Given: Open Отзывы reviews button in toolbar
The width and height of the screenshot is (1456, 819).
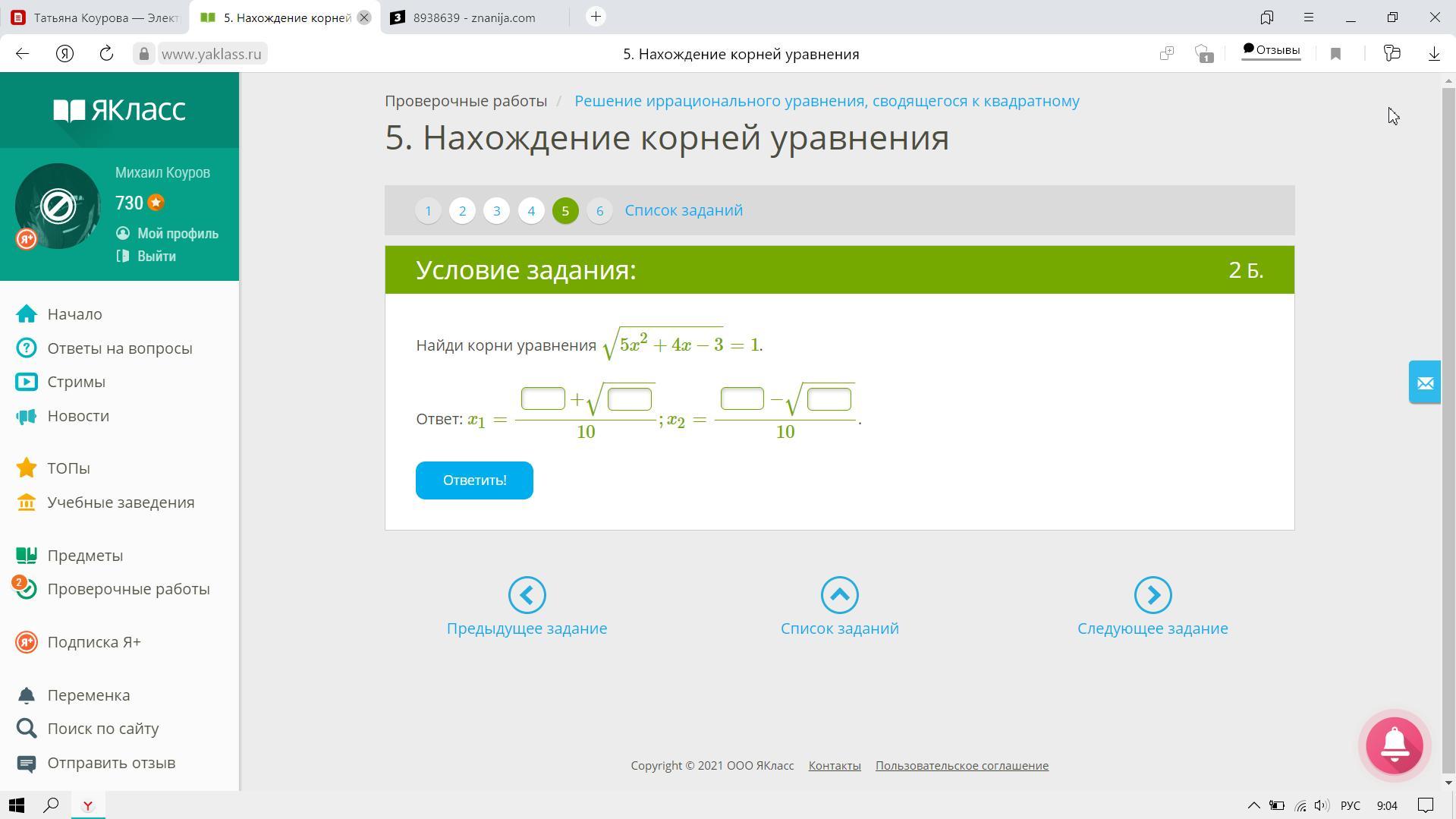Looking at the screenshot, I should [1271, 50].
